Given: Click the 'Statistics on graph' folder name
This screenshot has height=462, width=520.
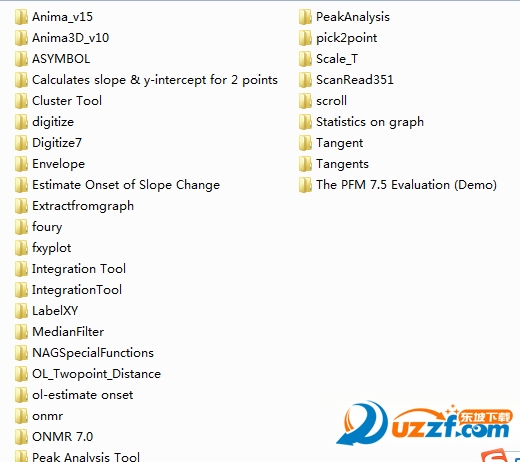Looking at the screenshot, I should [370, 122].
